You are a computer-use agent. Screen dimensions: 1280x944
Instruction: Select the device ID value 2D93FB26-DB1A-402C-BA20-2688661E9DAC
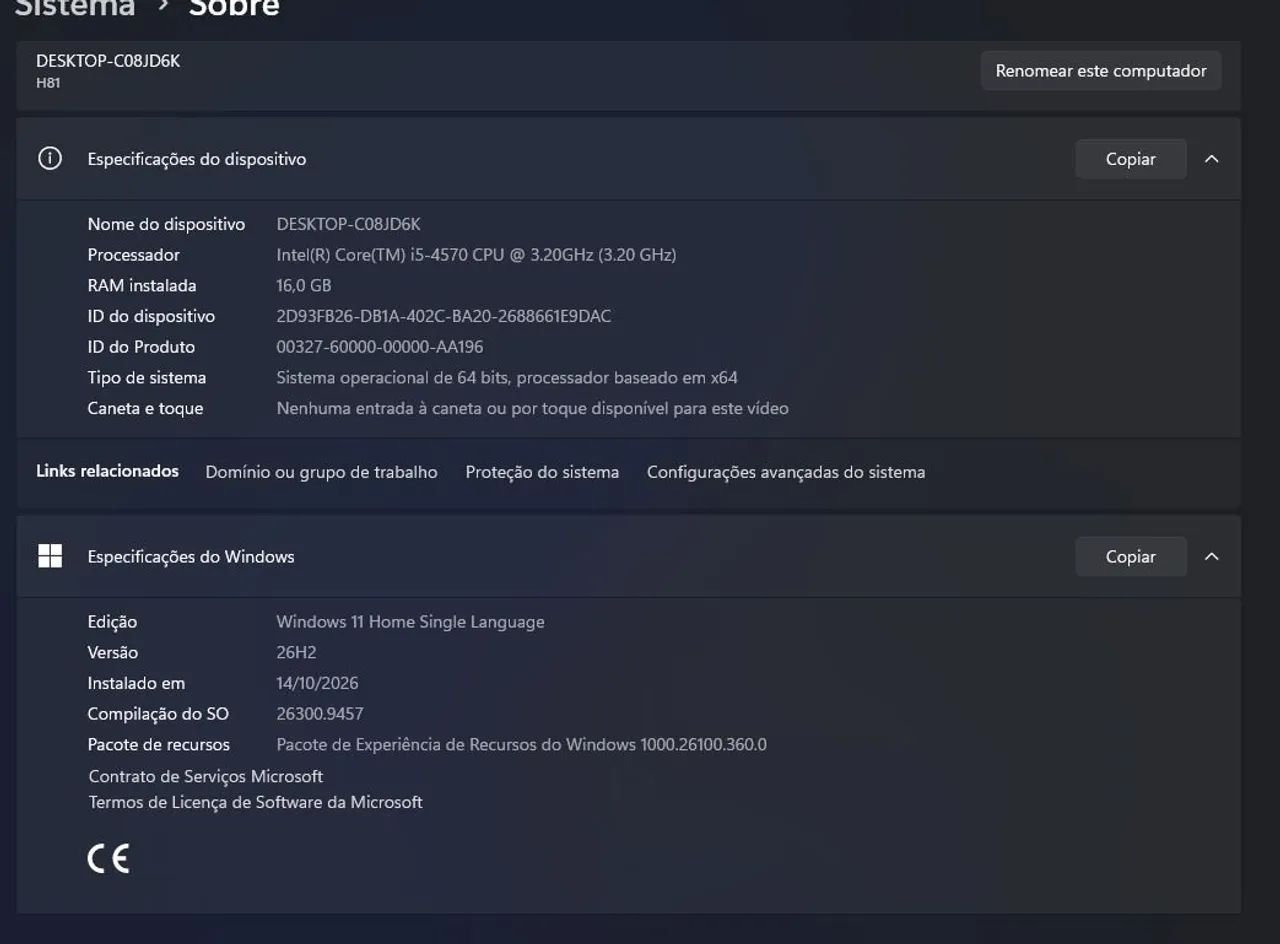[444, 316]
